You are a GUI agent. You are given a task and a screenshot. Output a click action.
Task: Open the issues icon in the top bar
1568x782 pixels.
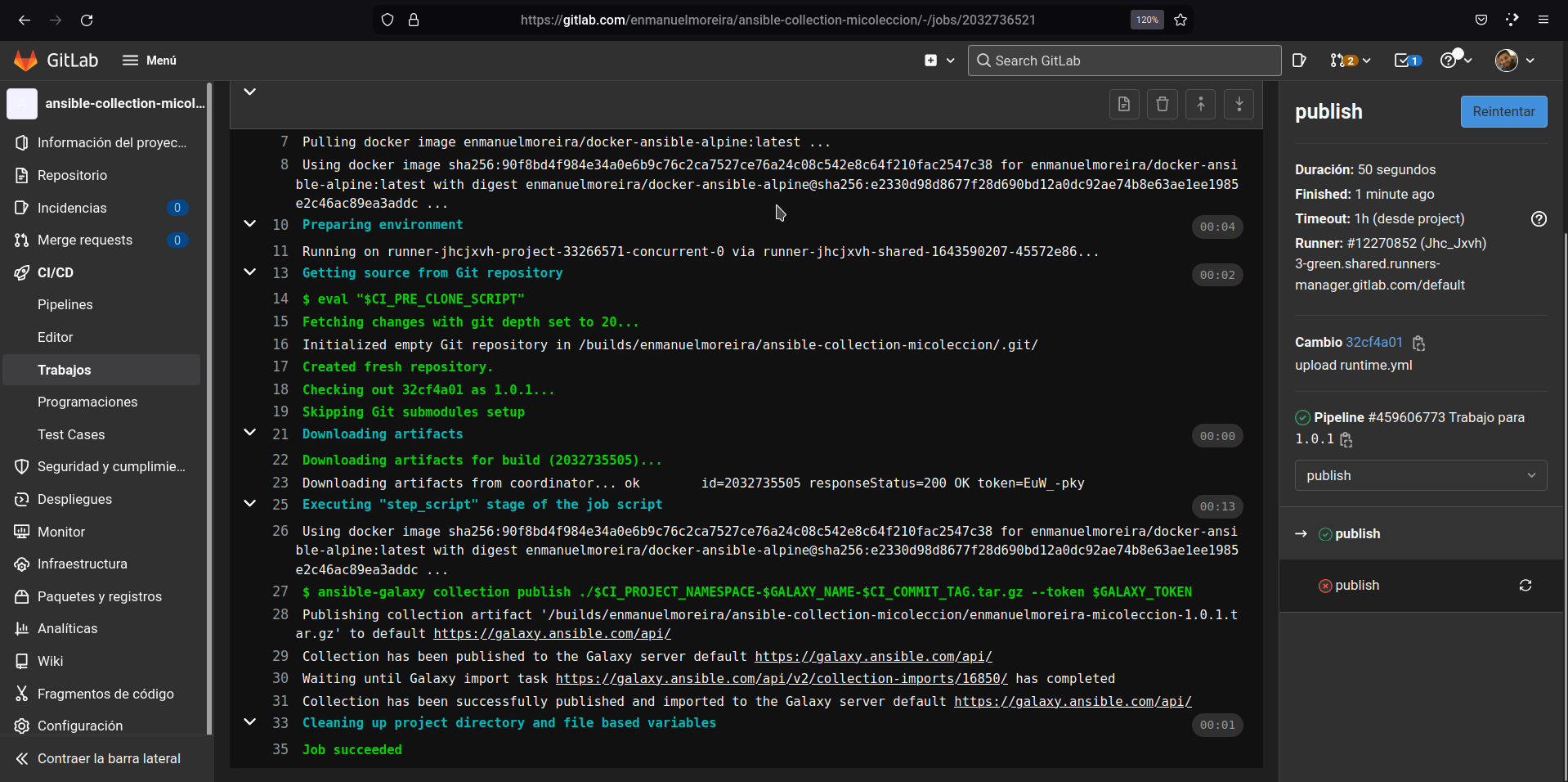coord(1299,61)
